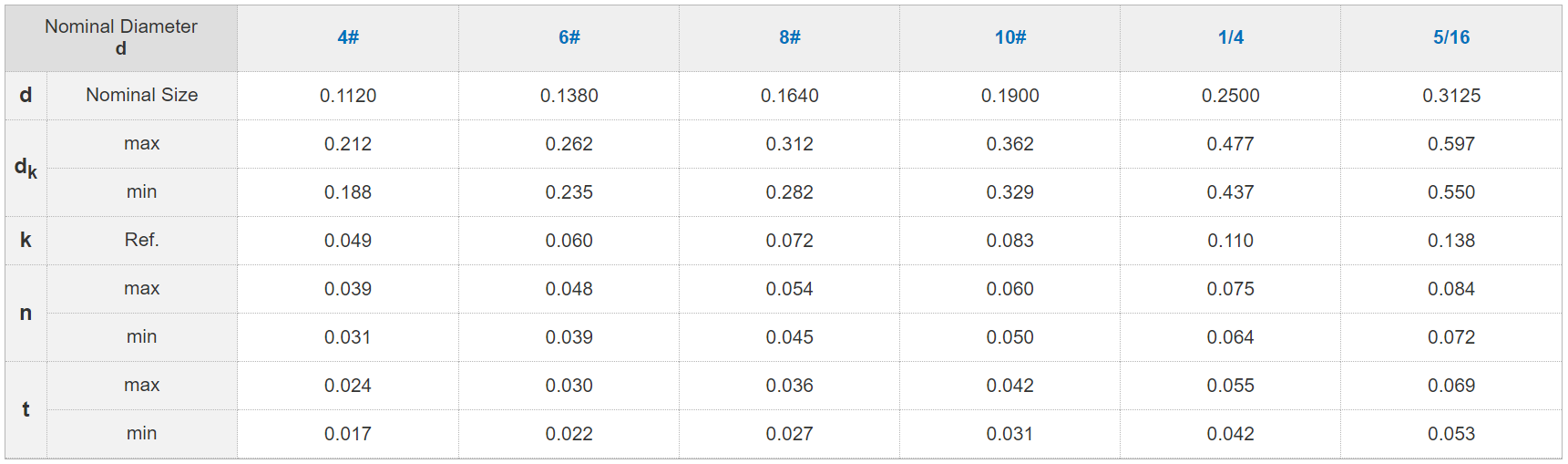Open the 1/4 size link
Viewport: 1568px width, 464px height.
(1231, 37)
